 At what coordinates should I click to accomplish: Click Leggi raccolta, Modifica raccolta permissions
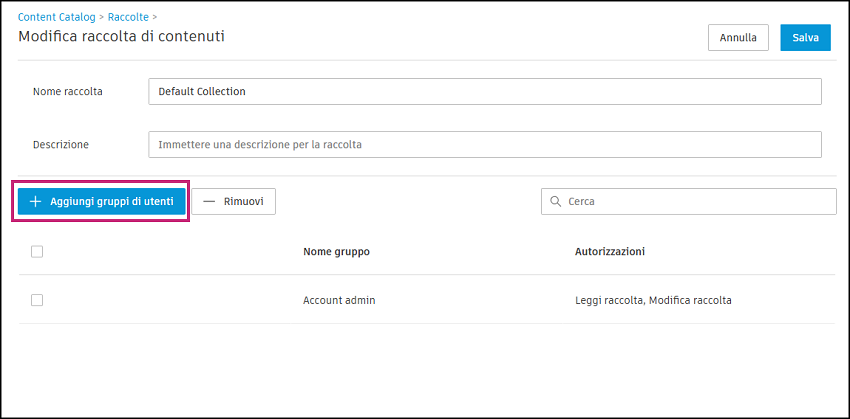point(653,300)
